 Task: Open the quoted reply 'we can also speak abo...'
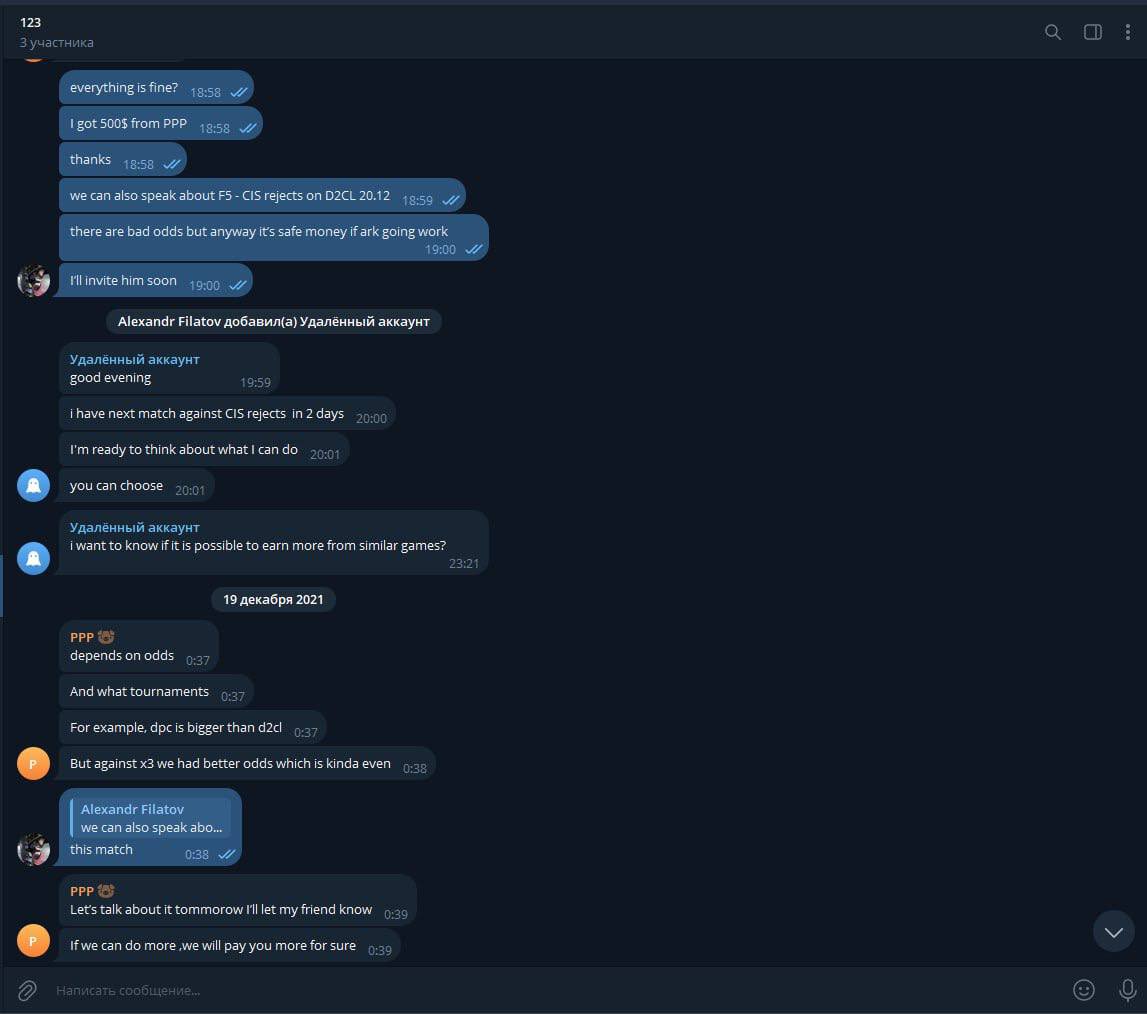pos(151,818)
